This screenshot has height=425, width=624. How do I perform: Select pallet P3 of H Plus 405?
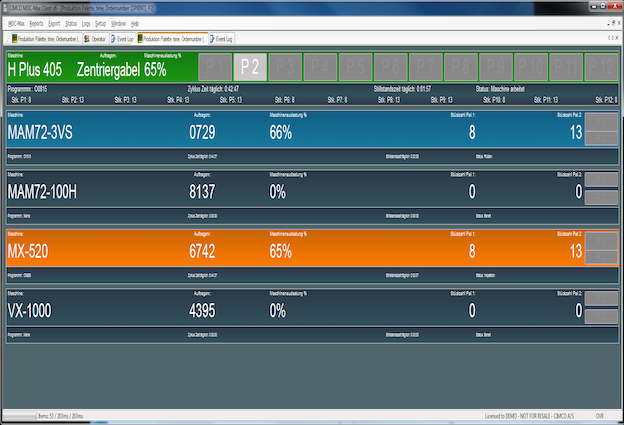coord(285,67)
